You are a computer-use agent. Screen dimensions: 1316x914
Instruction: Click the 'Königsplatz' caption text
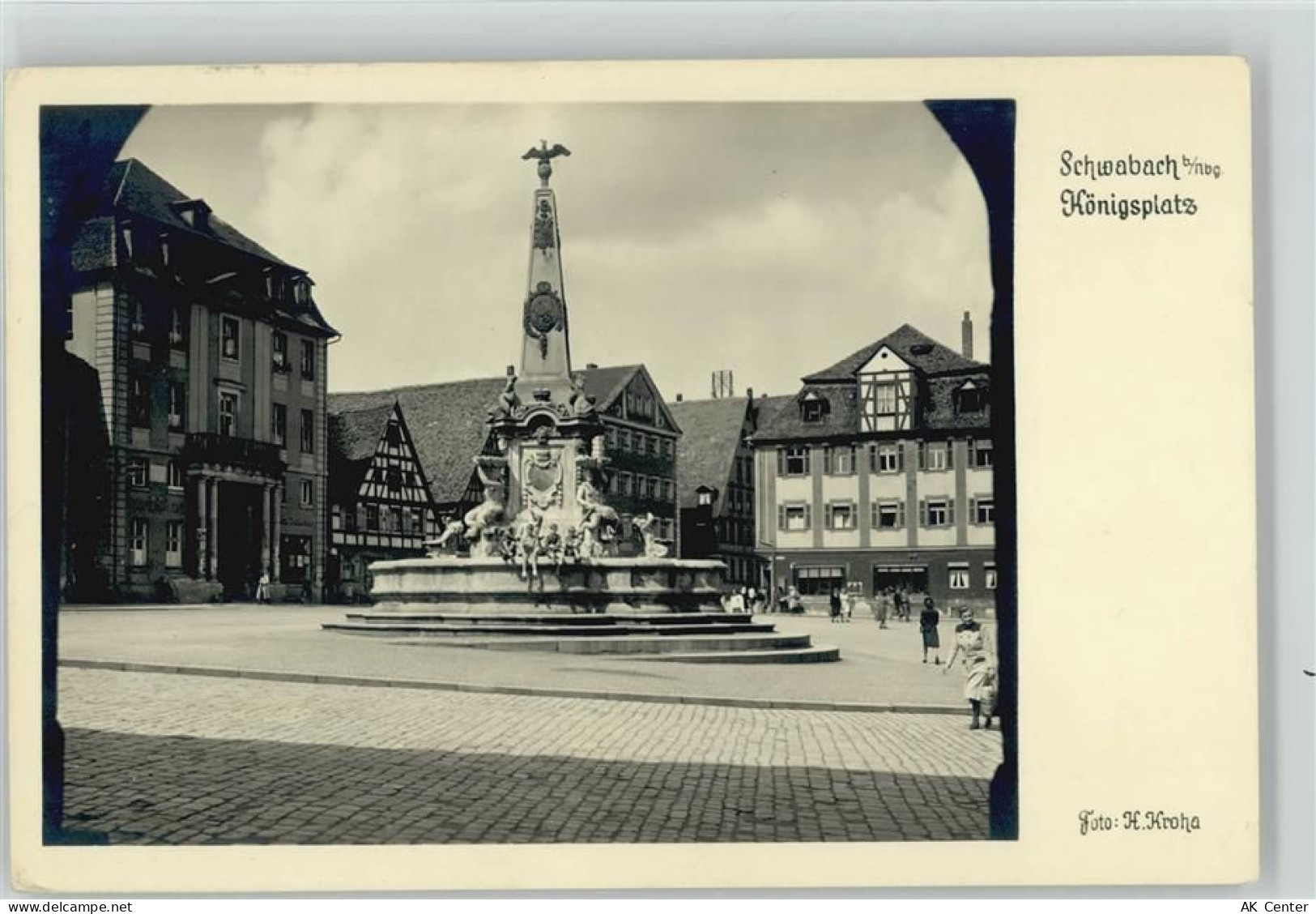[x=1128, y=204]
